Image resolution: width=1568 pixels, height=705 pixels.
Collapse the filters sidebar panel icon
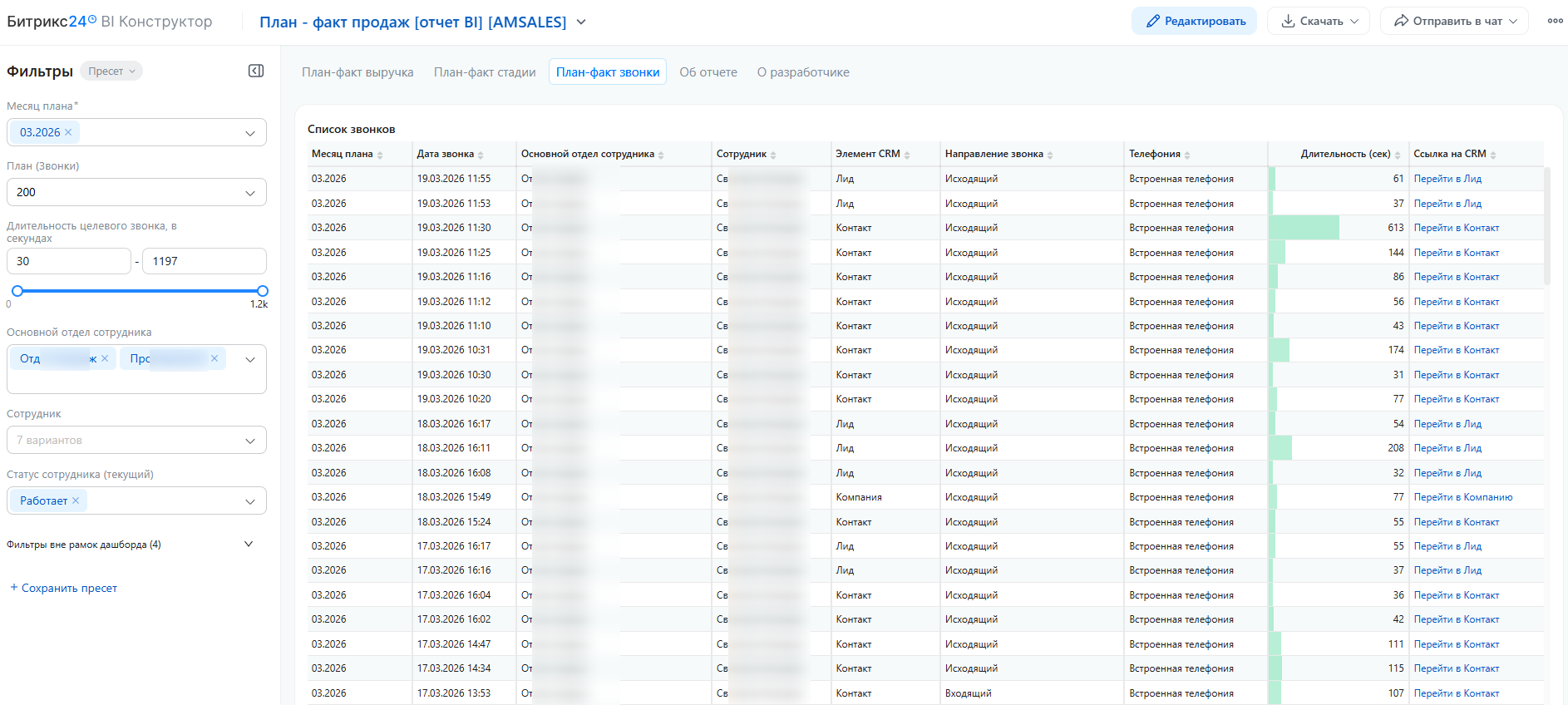pyautogui.click(x=256, y=71)
